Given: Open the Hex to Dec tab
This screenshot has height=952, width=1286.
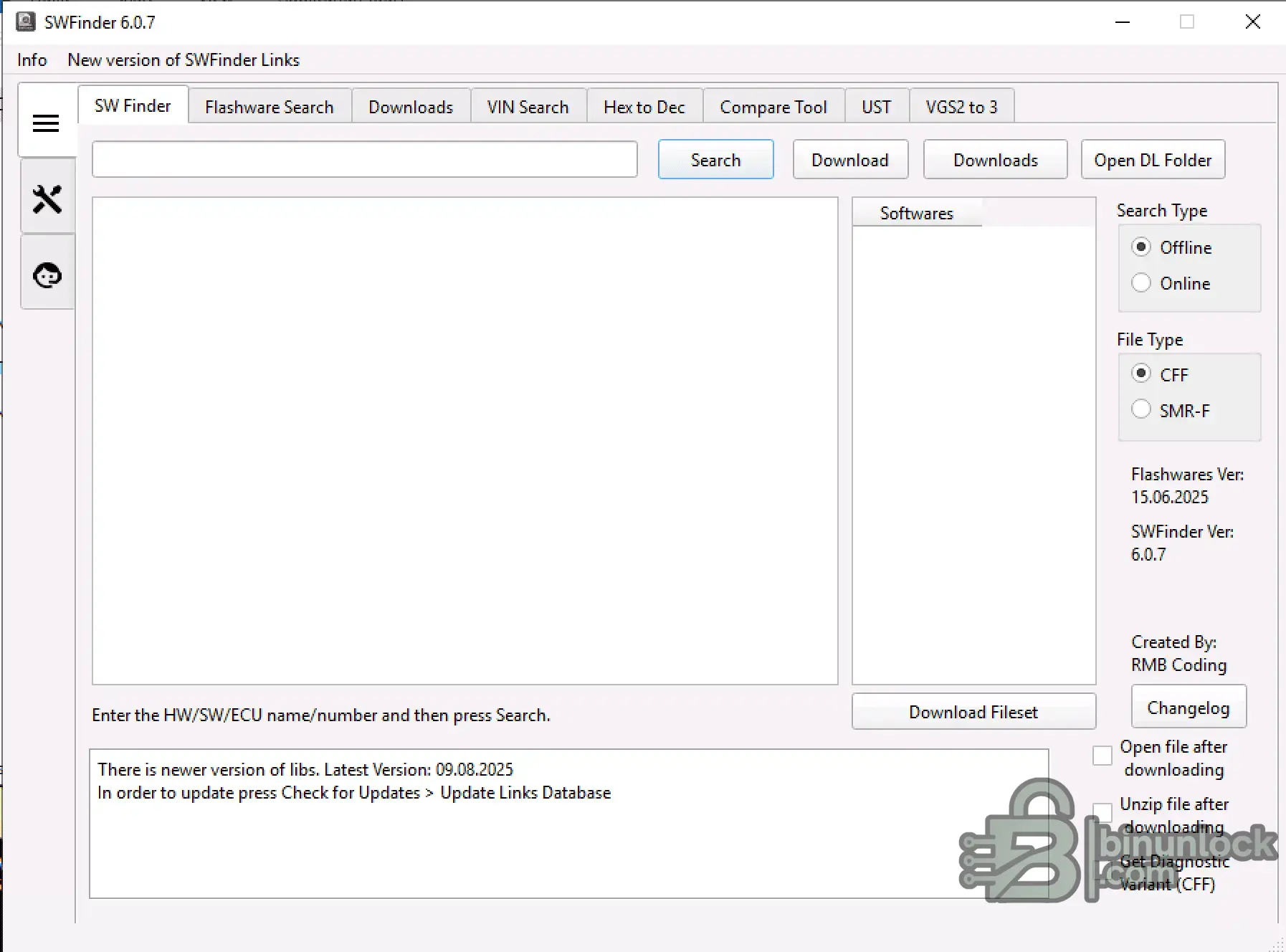Looking at the screenshot, I should 644,107.
